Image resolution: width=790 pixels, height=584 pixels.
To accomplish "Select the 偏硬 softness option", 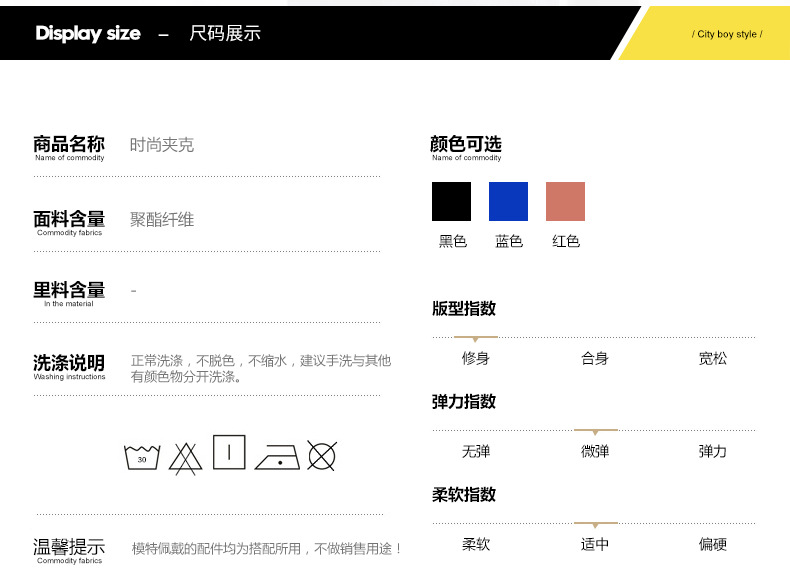I will [713, 544].
